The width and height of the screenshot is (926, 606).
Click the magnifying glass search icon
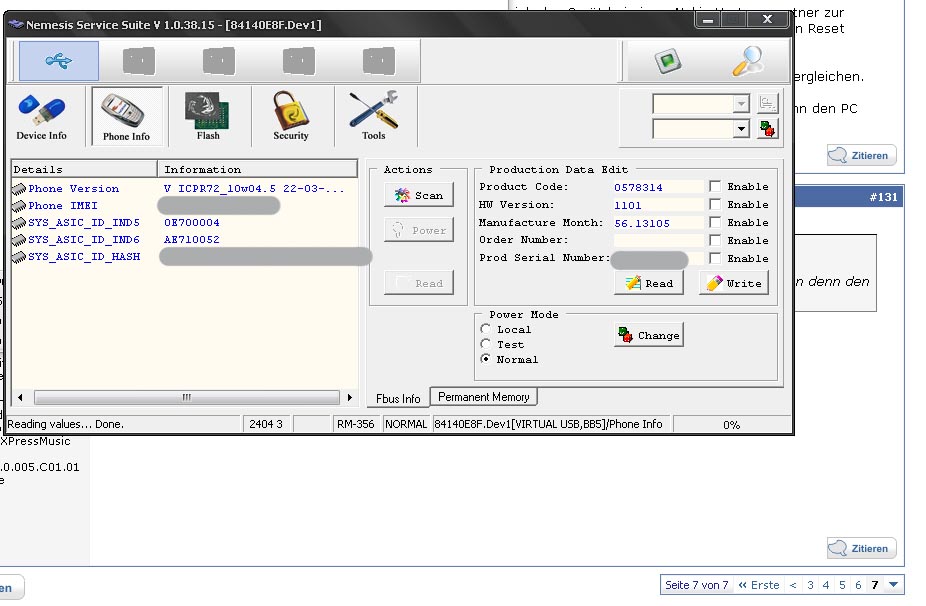(748, 60)
